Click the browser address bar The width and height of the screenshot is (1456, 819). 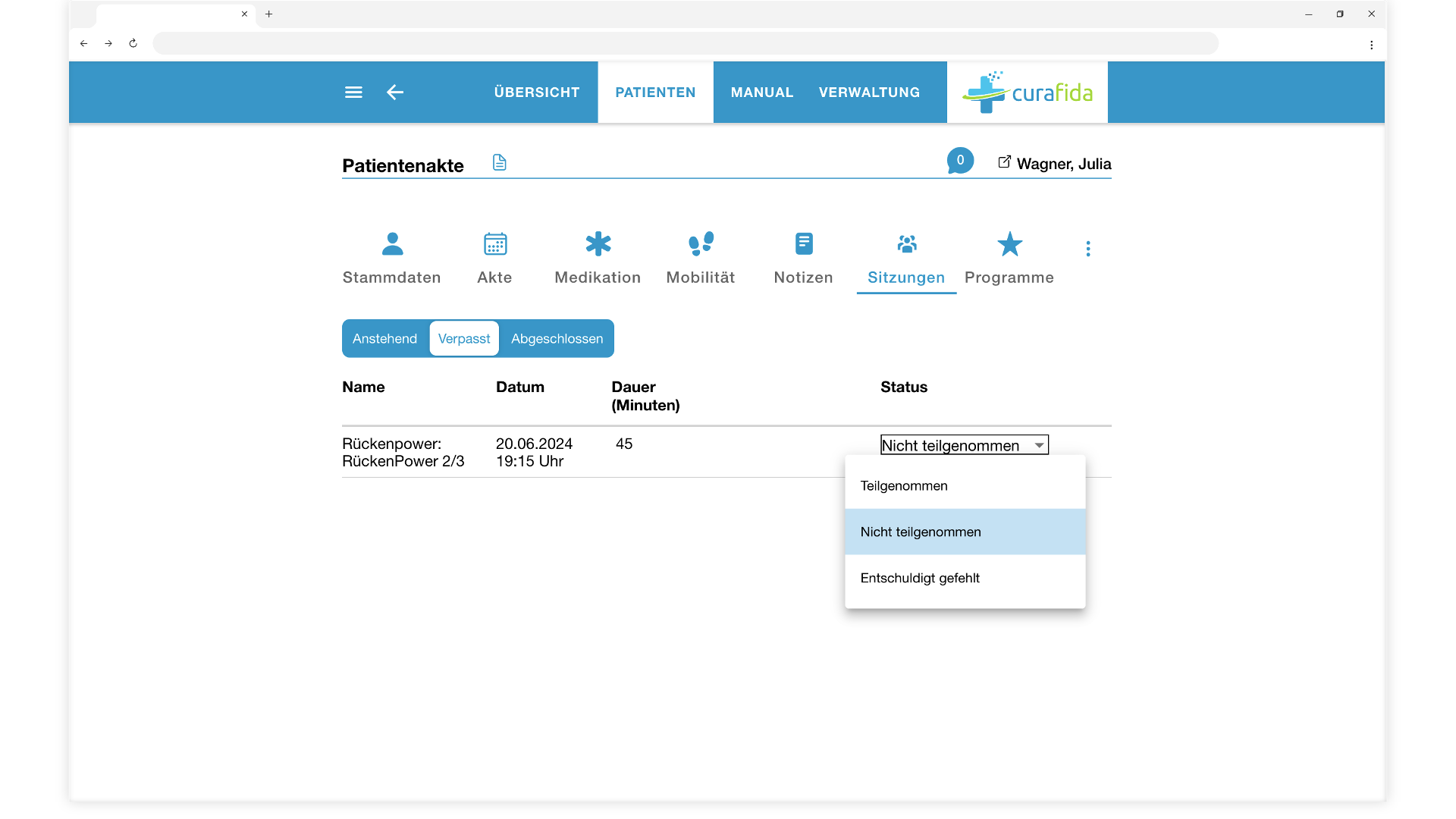pyautogui.click(x=686, y=43)
